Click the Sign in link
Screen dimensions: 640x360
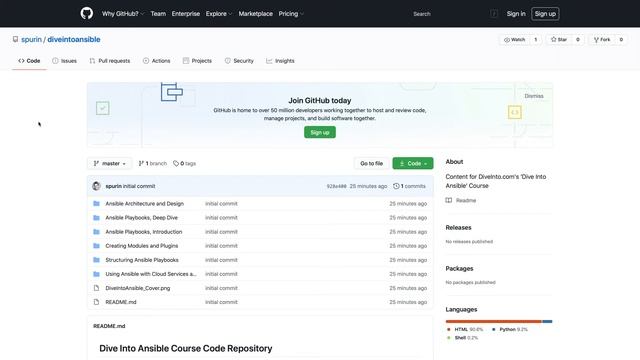516,13
